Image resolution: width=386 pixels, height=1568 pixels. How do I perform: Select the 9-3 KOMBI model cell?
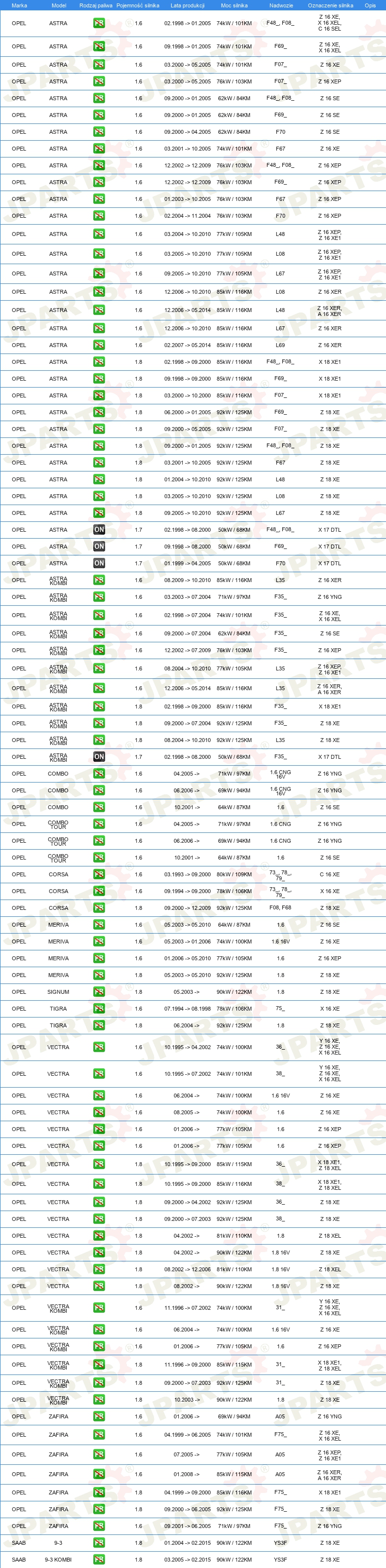58,1560
